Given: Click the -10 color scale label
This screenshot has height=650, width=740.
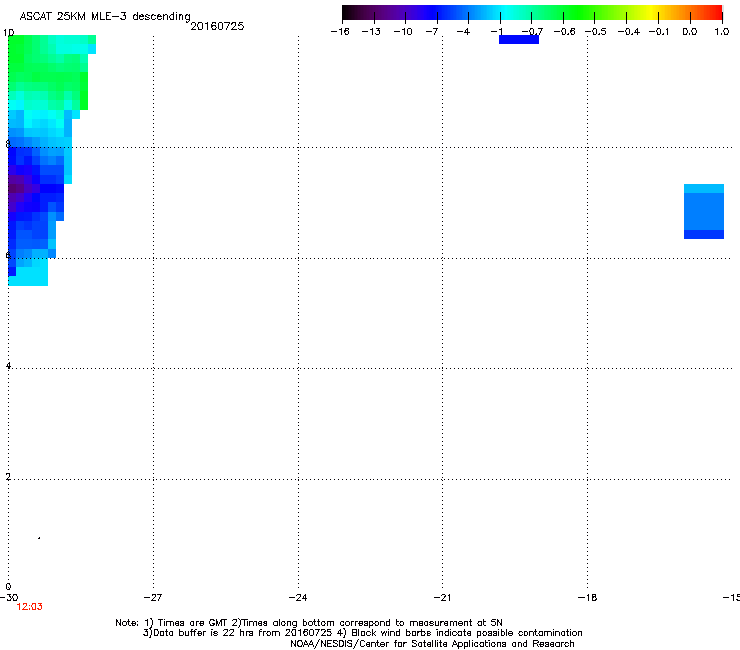Looking at the screenshot, I should [x=403, y=32].
